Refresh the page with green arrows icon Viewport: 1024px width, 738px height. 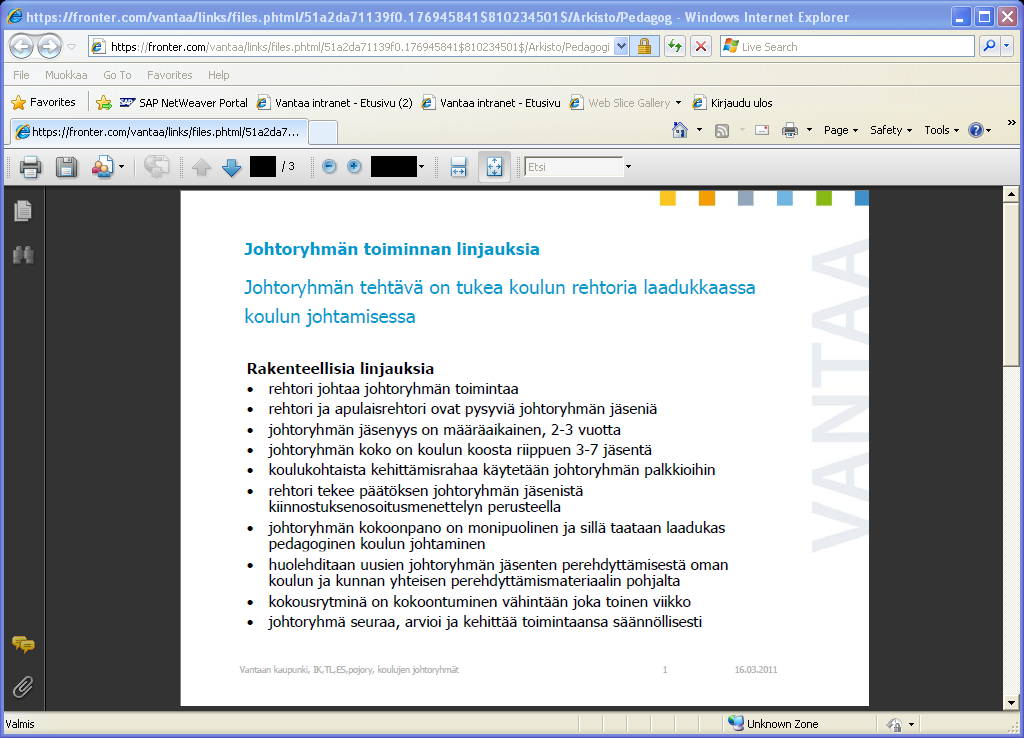tap(675, 47)
